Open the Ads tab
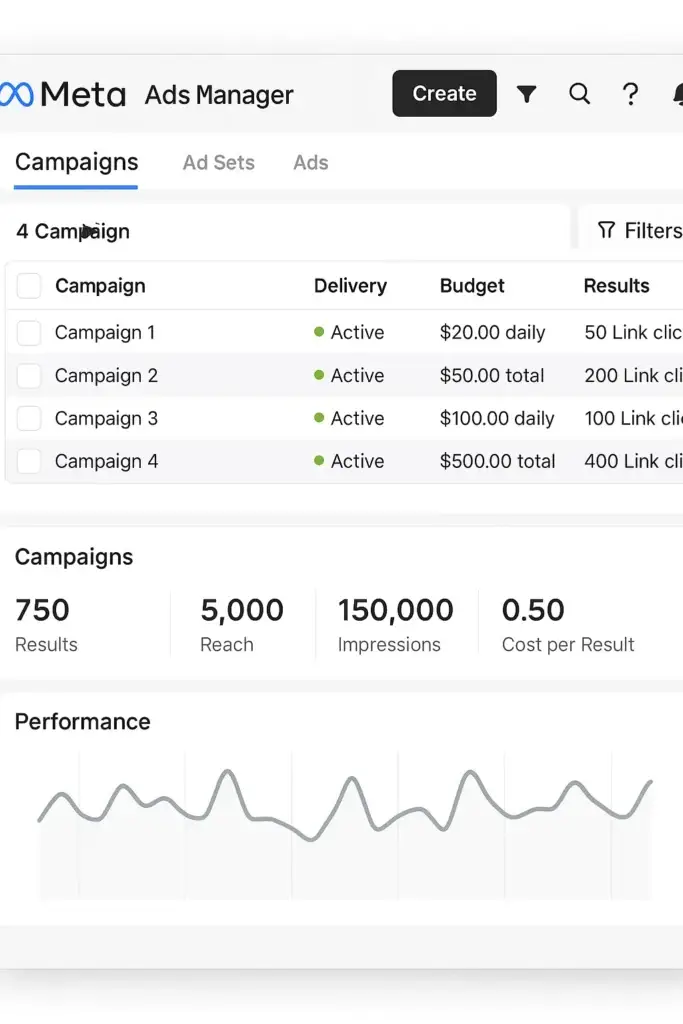This screenshot has height=1024, width=683. (310, 162)
